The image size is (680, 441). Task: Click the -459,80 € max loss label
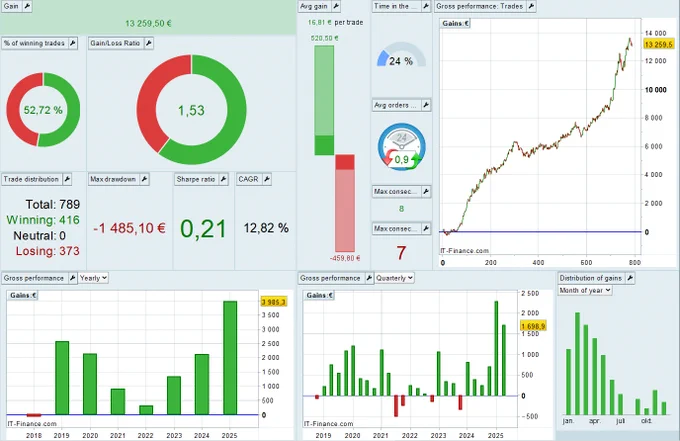pos(345,258)
